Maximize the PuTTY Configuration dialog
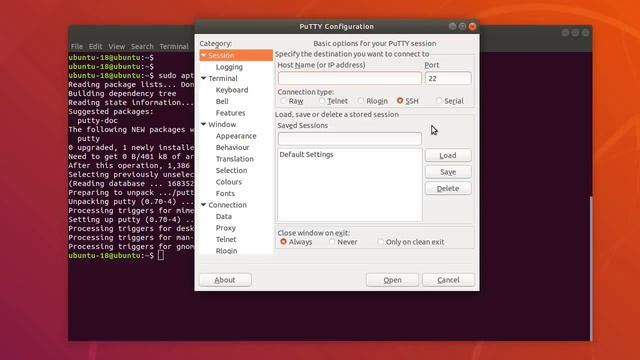The height and width of the screenshot is (360, 640). tap(462, 26)
